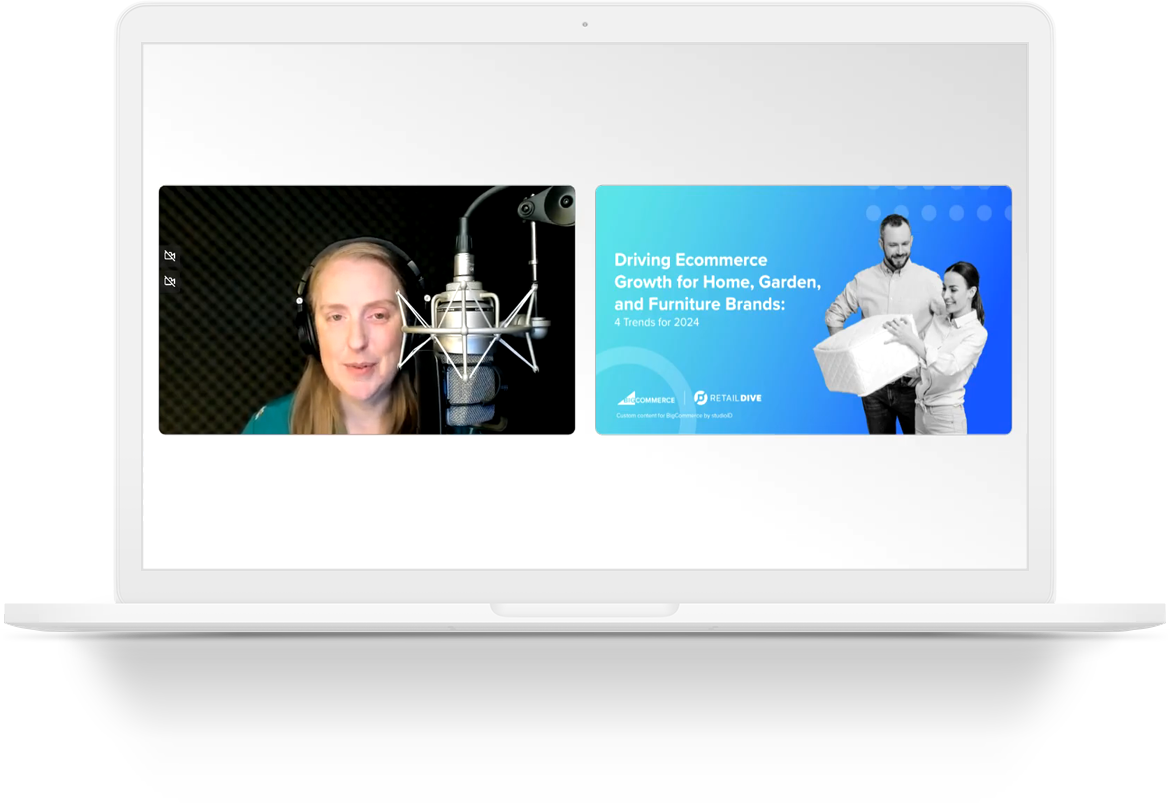The height and width of the screenshot is (803, 1170).
Task: Click "Custom content for BigCommerce by studioID" text
Action: (x=674, y=416)
